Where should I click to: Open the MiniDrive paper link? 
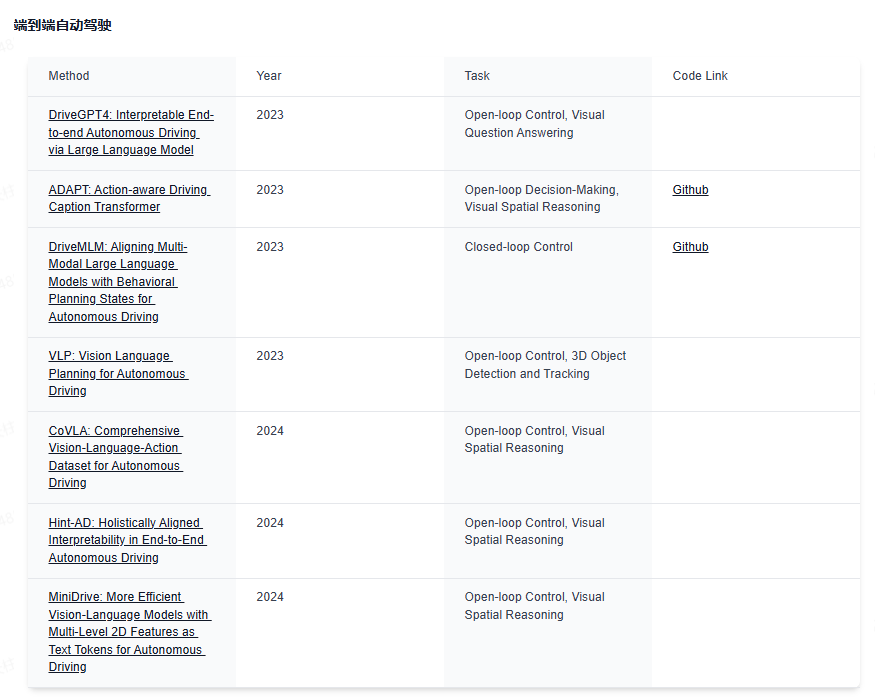pos(130,632)
